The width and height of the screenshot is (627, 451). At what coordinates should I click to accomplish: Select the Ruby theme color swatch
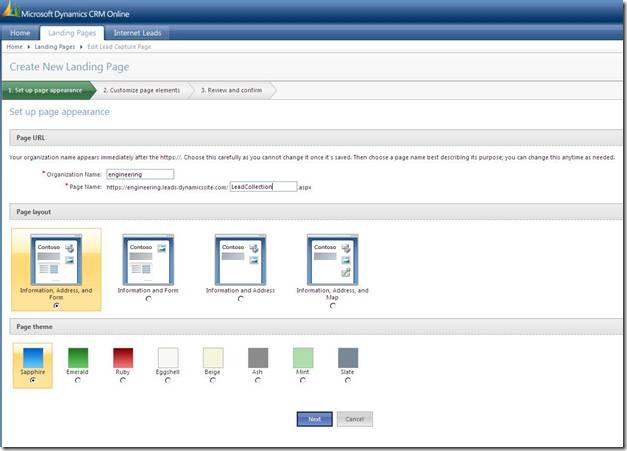click(123, 357)
